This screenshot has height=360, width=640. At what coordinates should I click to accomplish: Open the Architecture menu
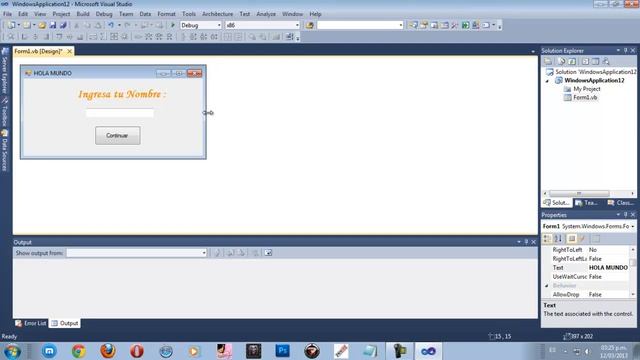tap(218, 14)
